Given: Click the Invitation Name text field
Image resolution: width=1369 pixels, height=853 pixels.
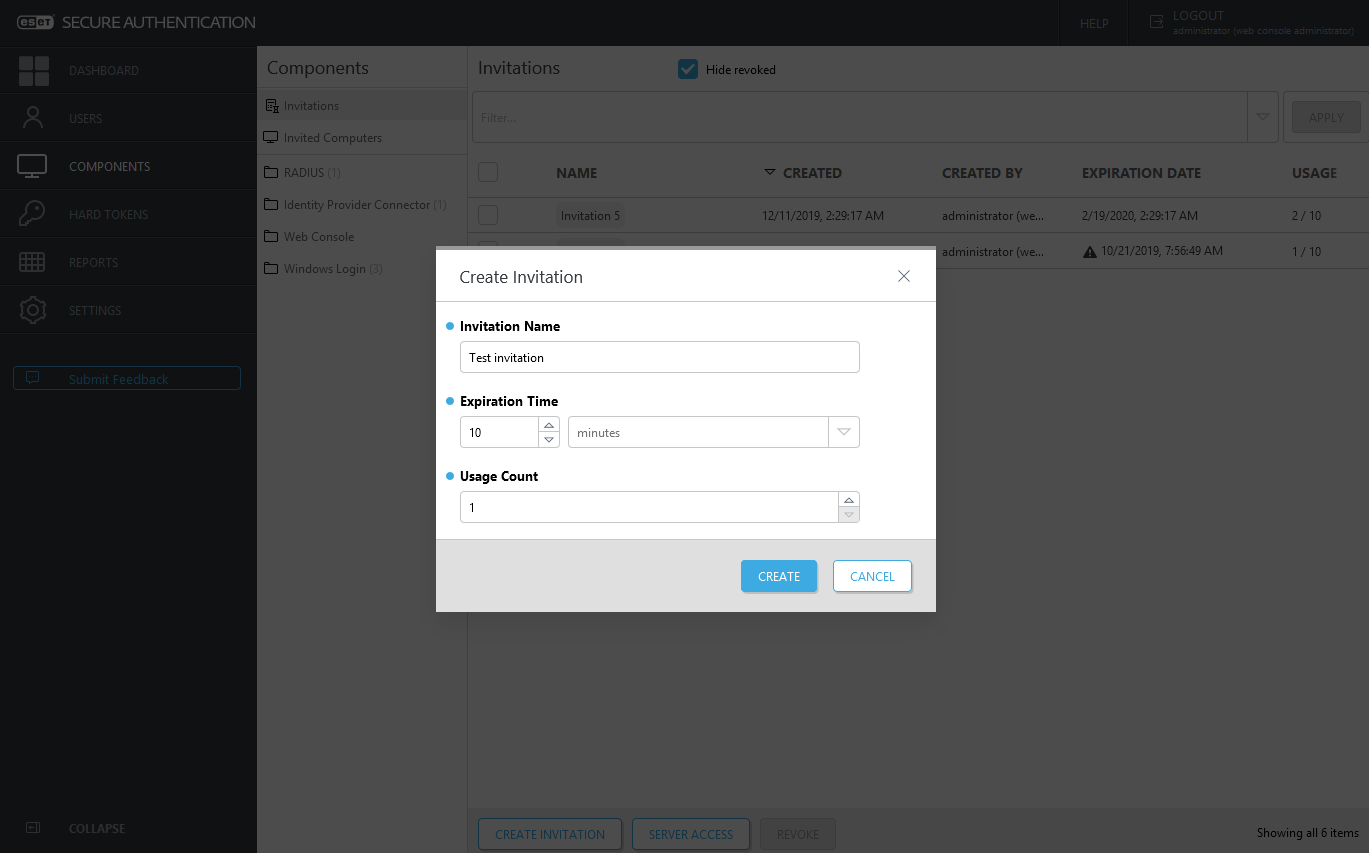Looking at the screenshot, I should [x=659, y=357].
